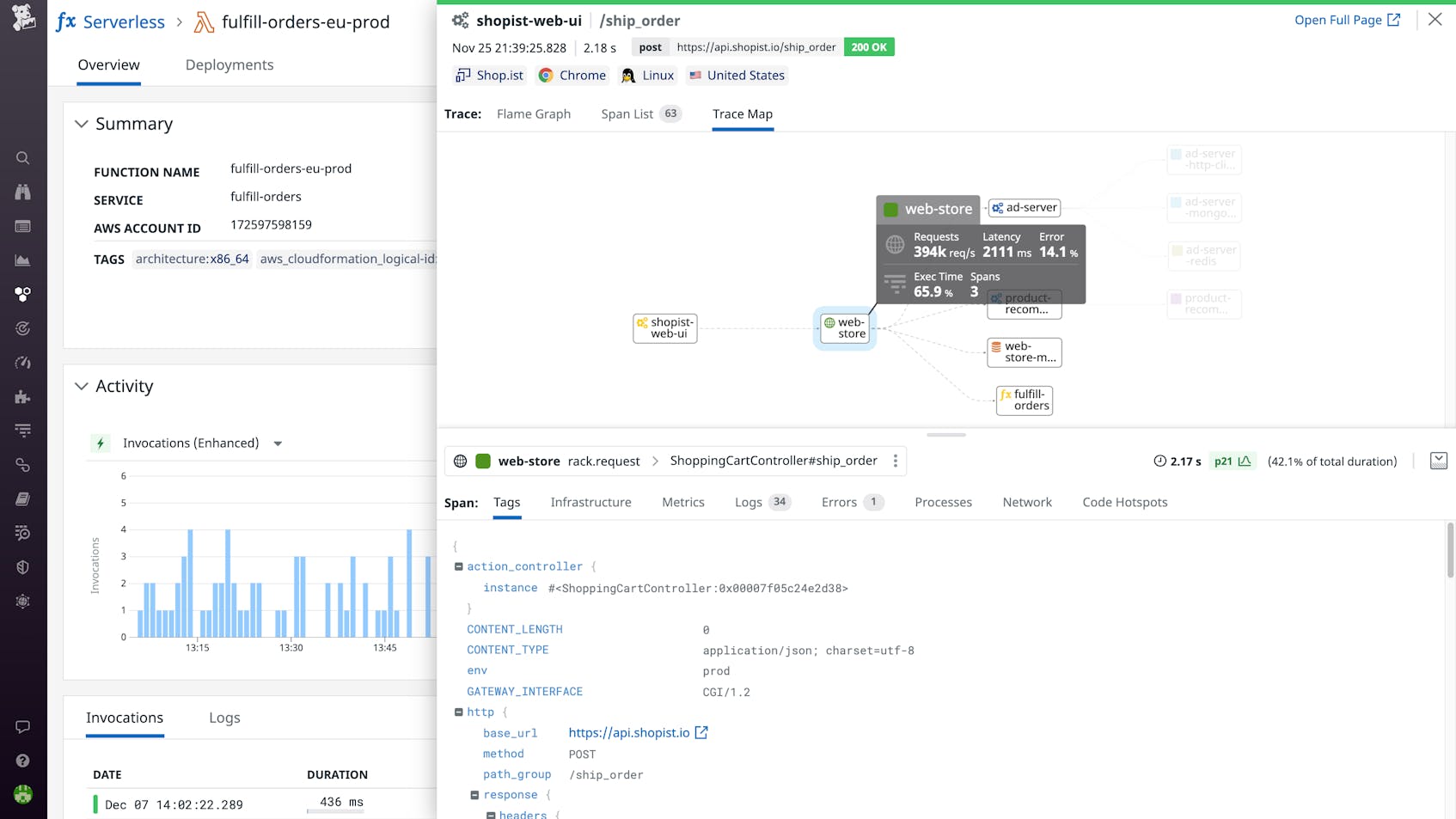The width and height of the screenshot is (1456, 819).
Task: Open the Notebooks book icon in sidebar
Action: pos(23,498)
